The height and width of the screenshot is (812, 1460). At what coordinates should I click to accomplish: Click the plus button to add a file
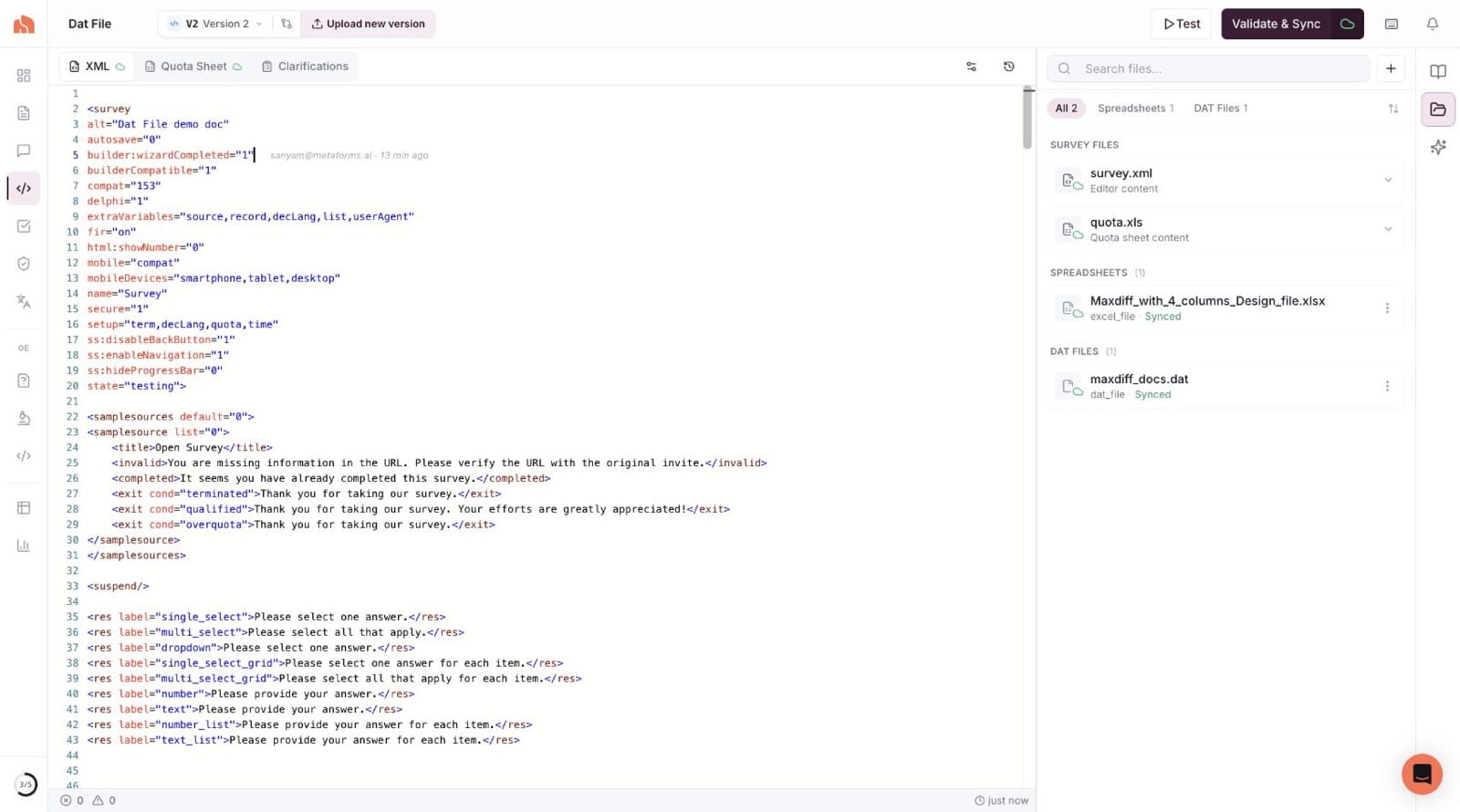[x=1391, y=68]
